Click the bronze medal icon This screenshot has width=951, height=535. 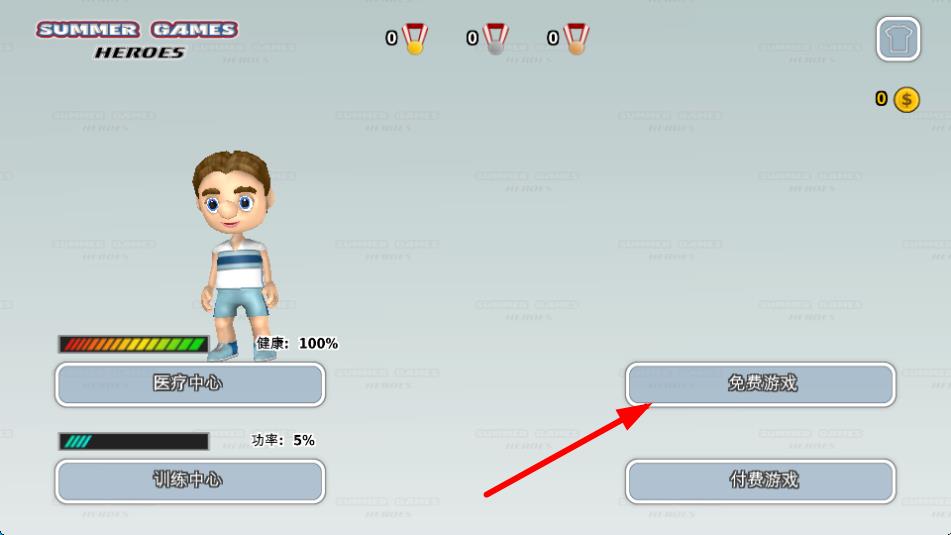tap(576, 39)
